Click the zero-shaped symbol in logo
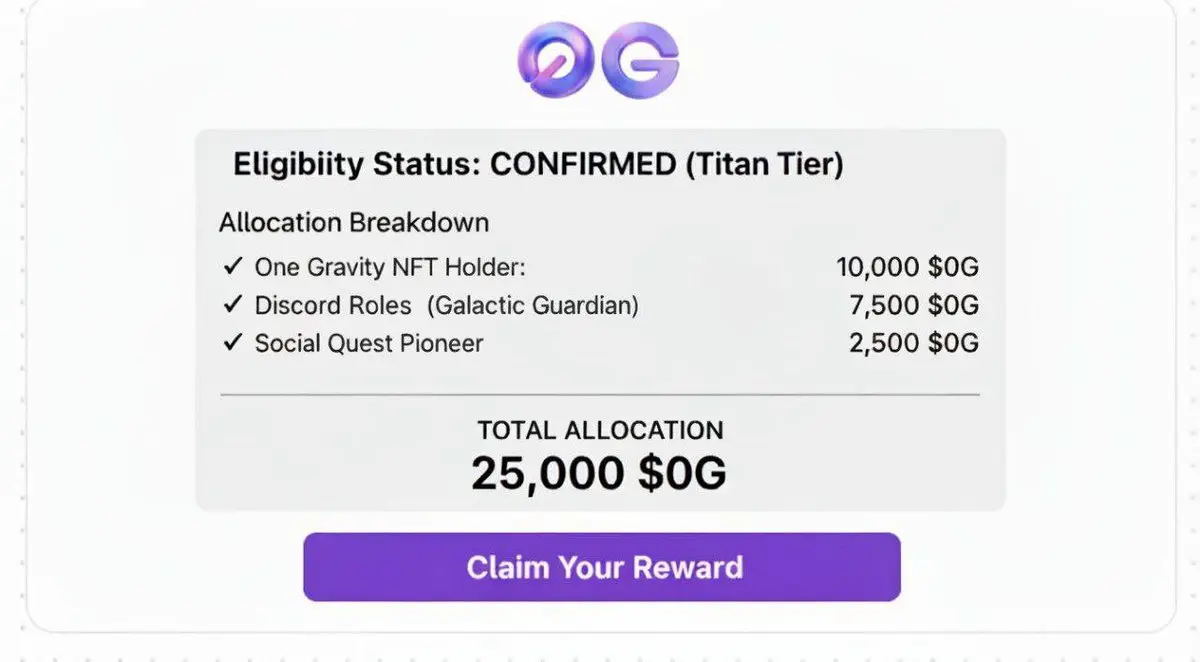Image resolution: width=1200 pixels, height=662 pixels. [x=556, y=60]
